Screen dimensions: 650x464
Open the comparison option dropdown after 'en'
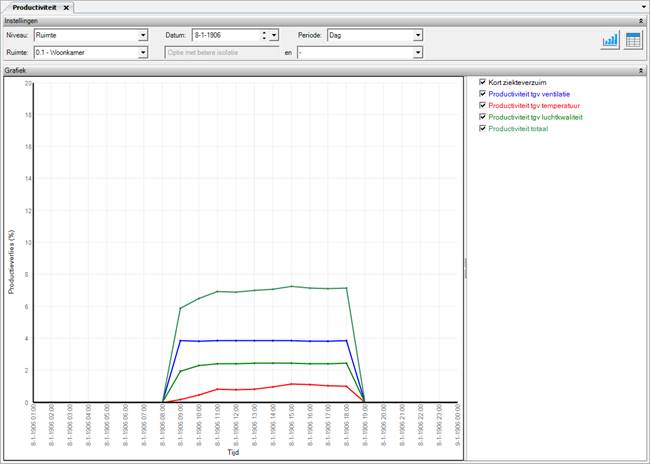tap(418, 53)
